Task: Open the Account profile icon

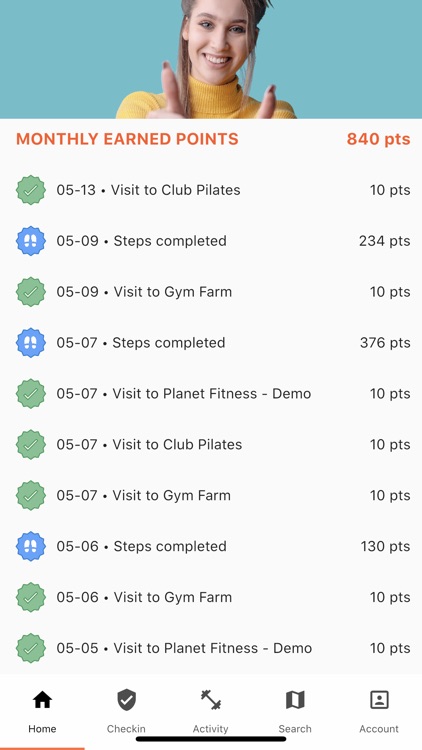Action: tap(379, 700)
